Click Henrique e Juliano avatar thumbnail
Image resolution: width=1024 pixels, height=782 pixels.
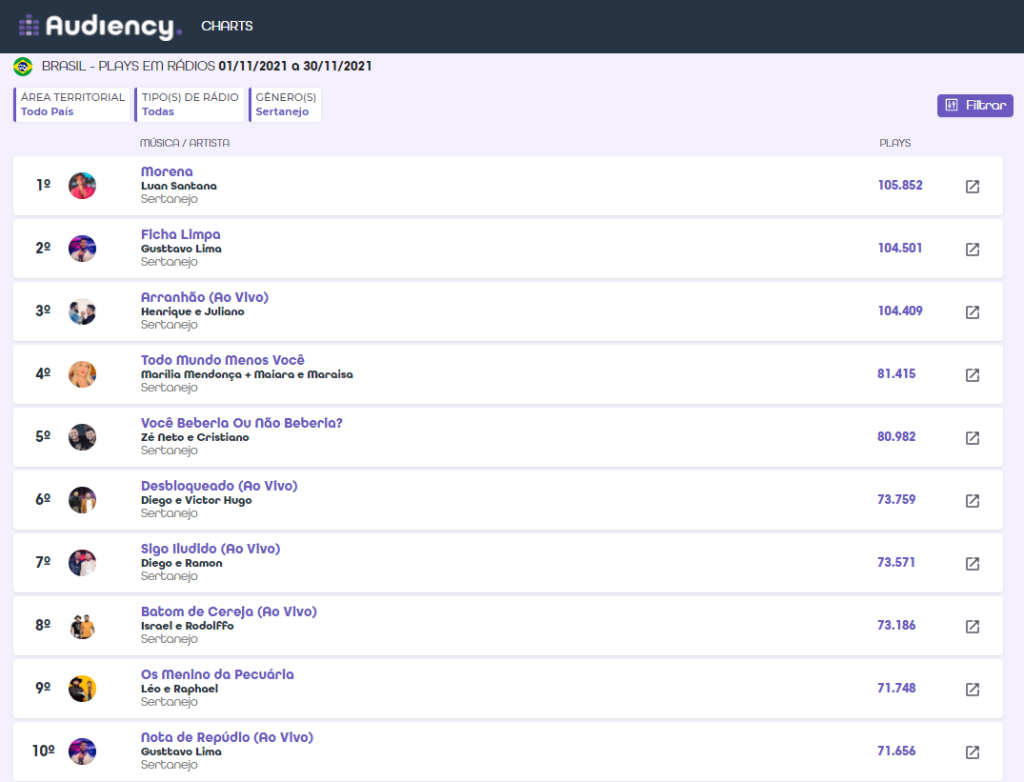tap(82, 311)
